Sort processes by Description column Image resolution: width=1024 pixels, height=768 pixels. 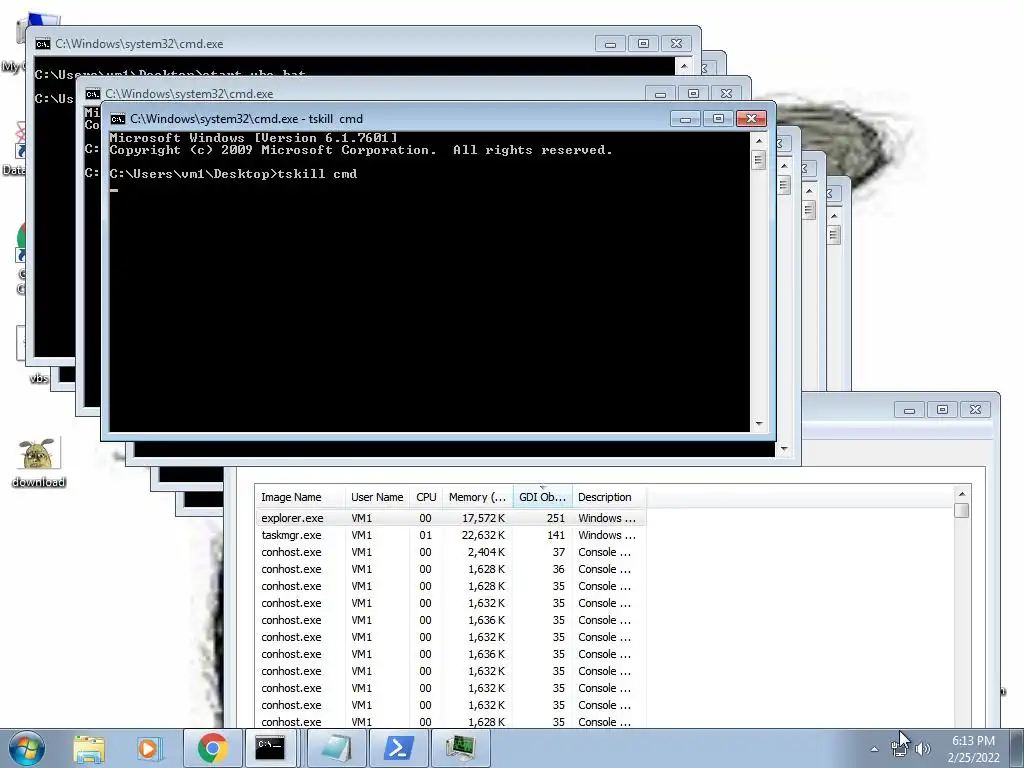click(609, 497)
